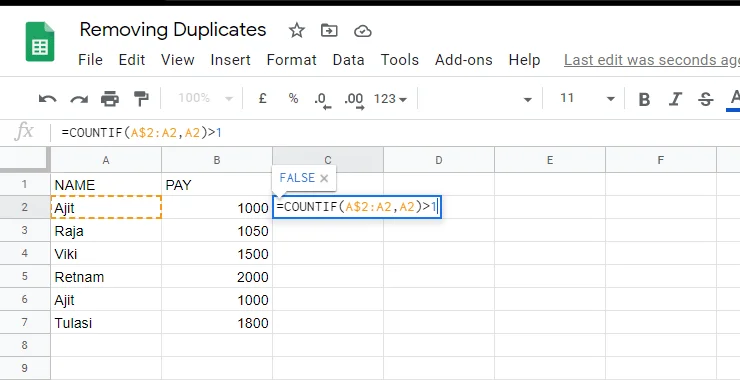Click the Last edit was seconds ago link
This screenshot has width=740, height=380.
pos(652,60)
